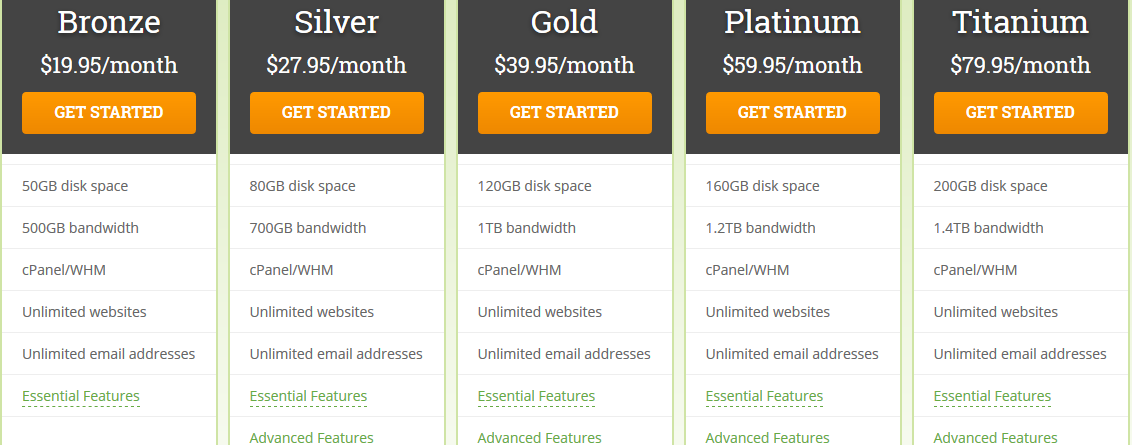Image resolution: width=1132 pixels, height=445 pixels.
Task: Open Essential Features link in Bronze column
Action: (81, 396)
